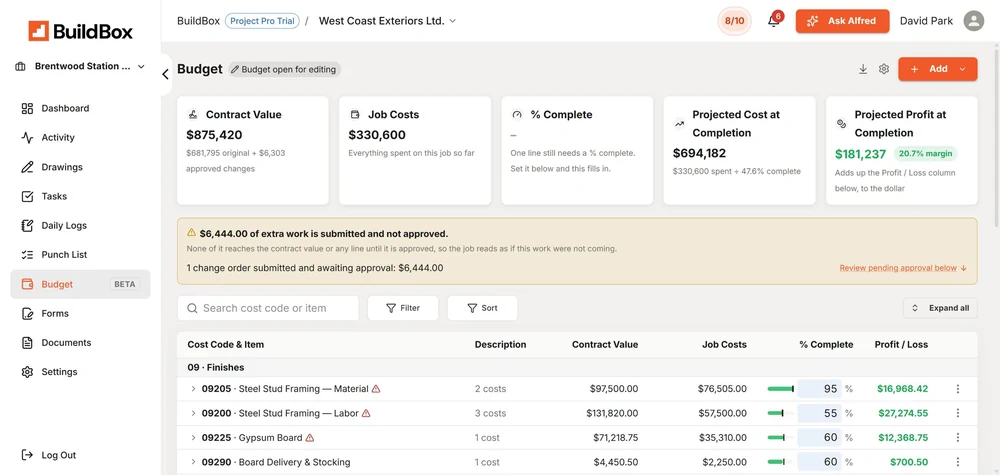Expand row 09205 Steel Stud Framing Material
The width and height of the screenshot is (1000, 475).
click(193, 389)
